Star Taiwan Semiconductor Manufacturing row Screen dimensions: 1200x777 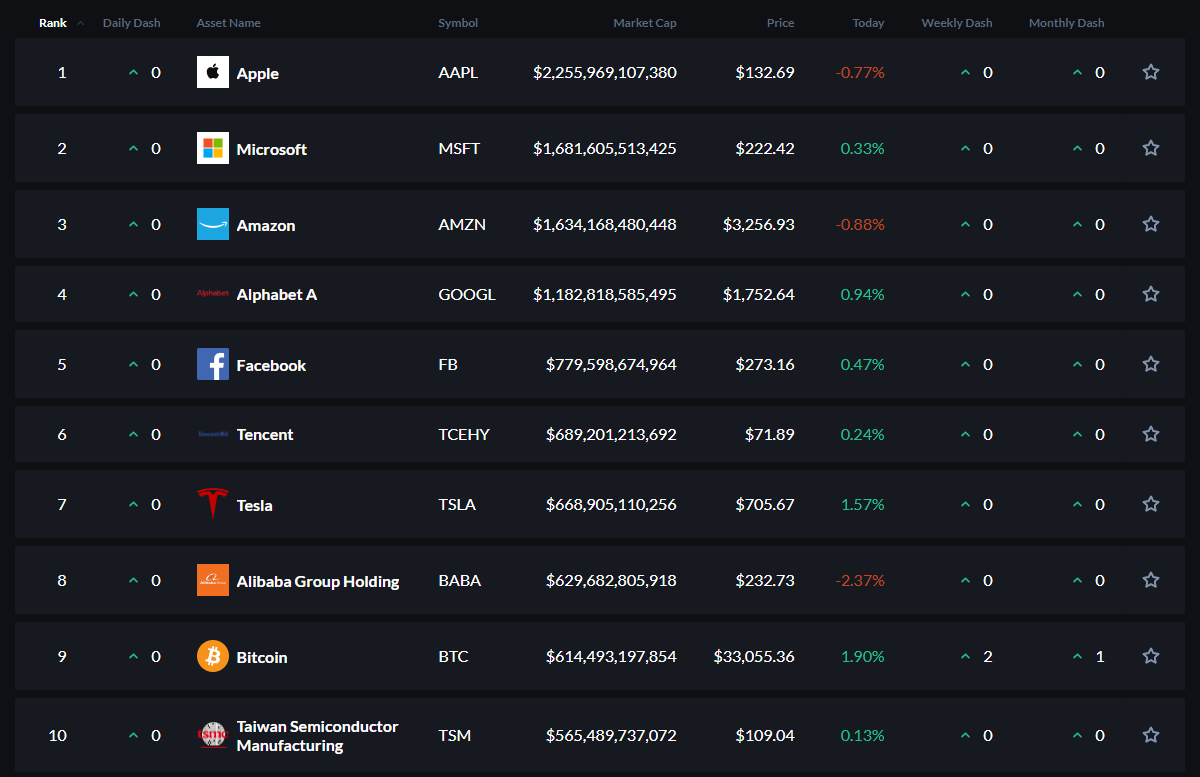click(x=1151, y=735)
